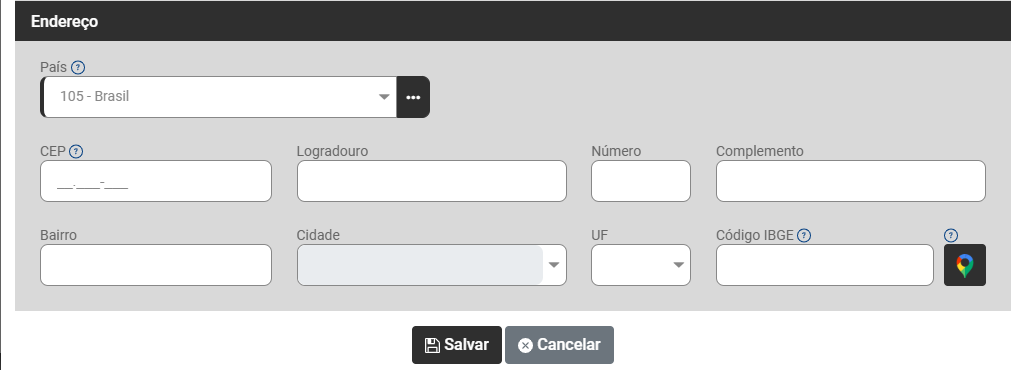Click the Cancelar button
1023x370 pixels.
click(559, 345)
